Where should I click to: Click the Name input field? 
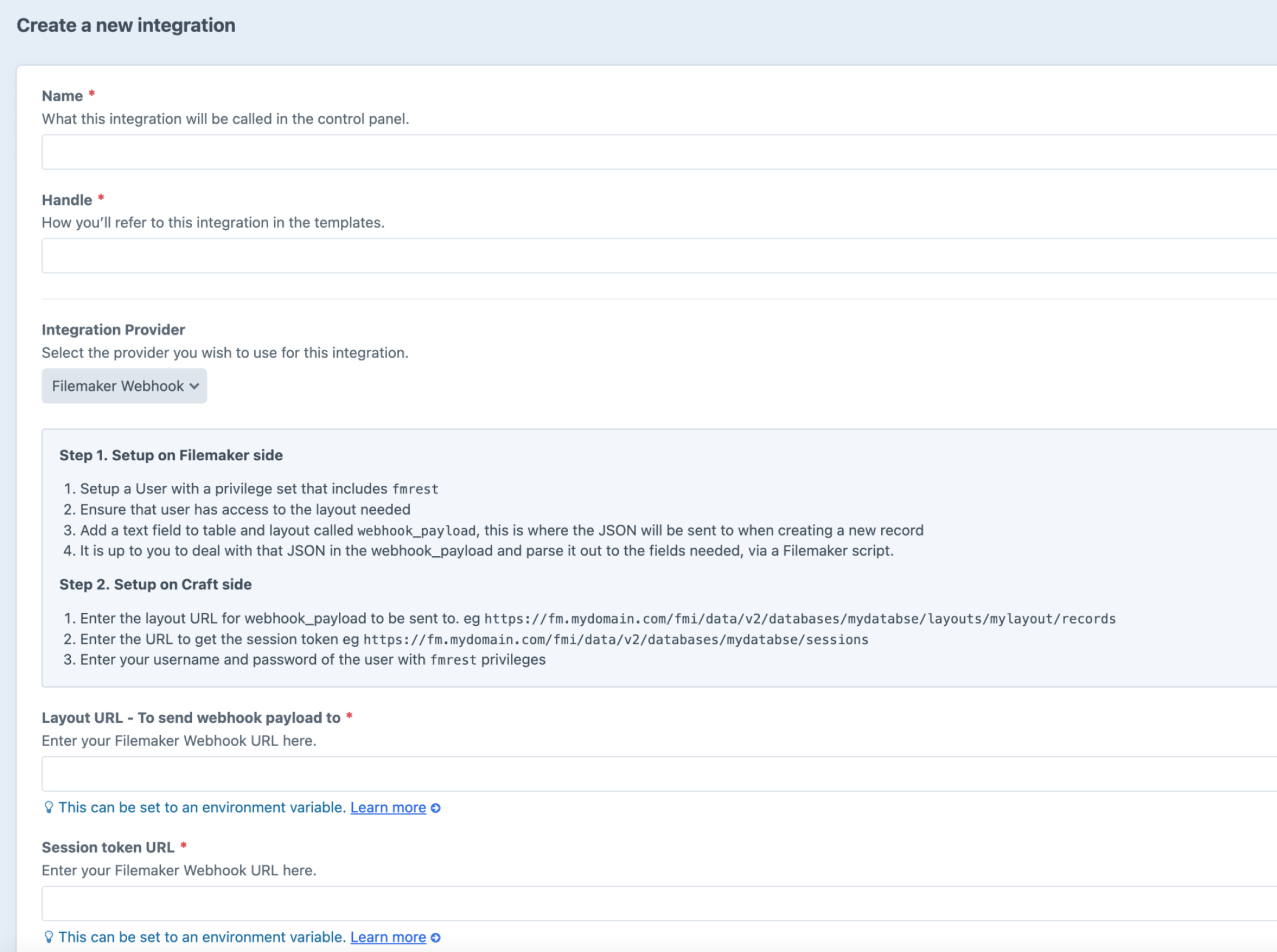point(659,152)
